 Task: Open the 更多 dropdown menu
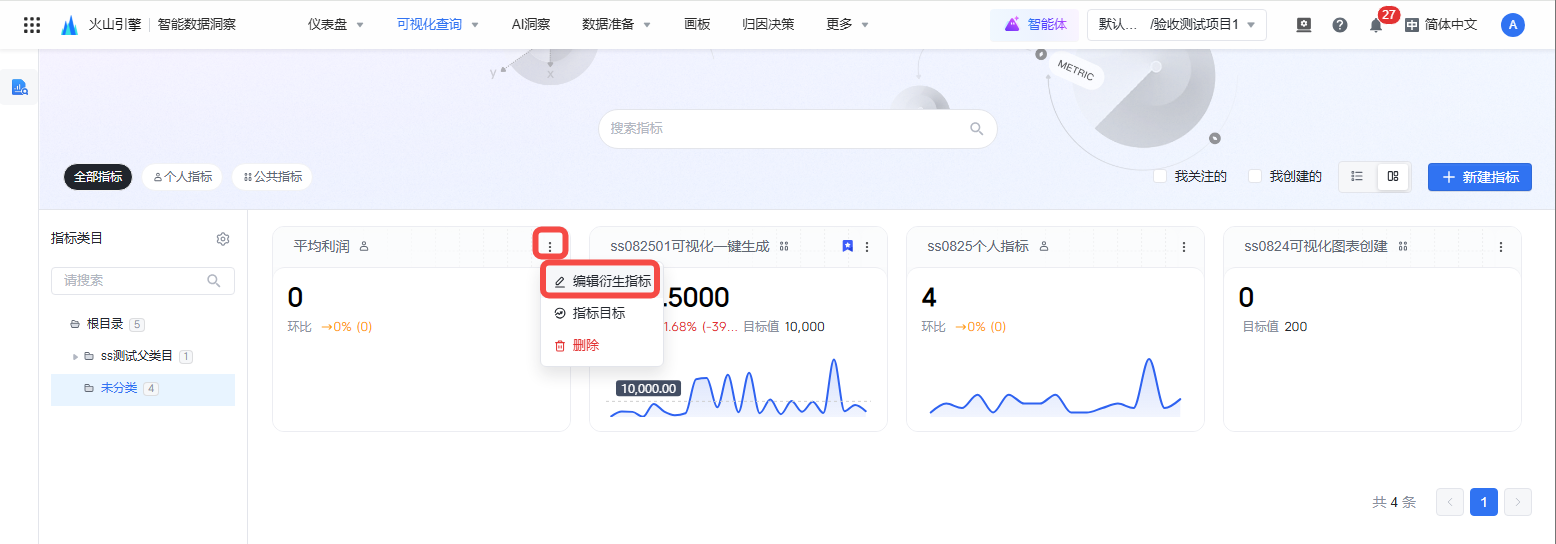847,24
